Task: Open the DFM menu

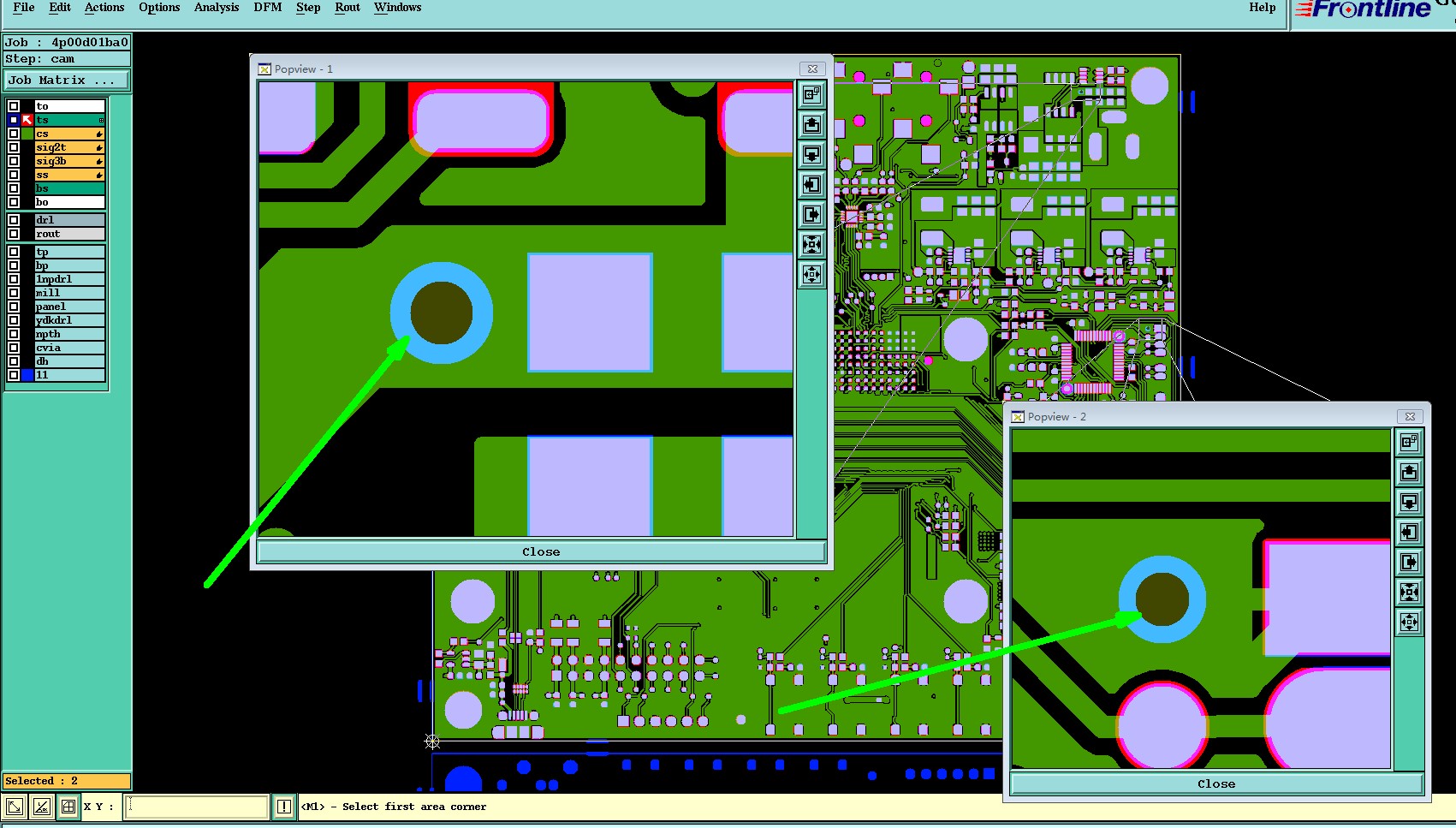Action: (x=268, y=8)
